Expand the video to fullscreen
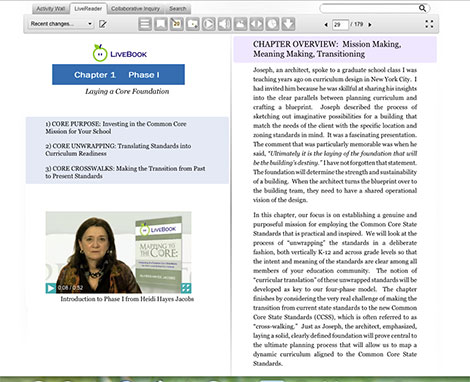The width and height of the screenshot is (470, 382). point(186,288)
